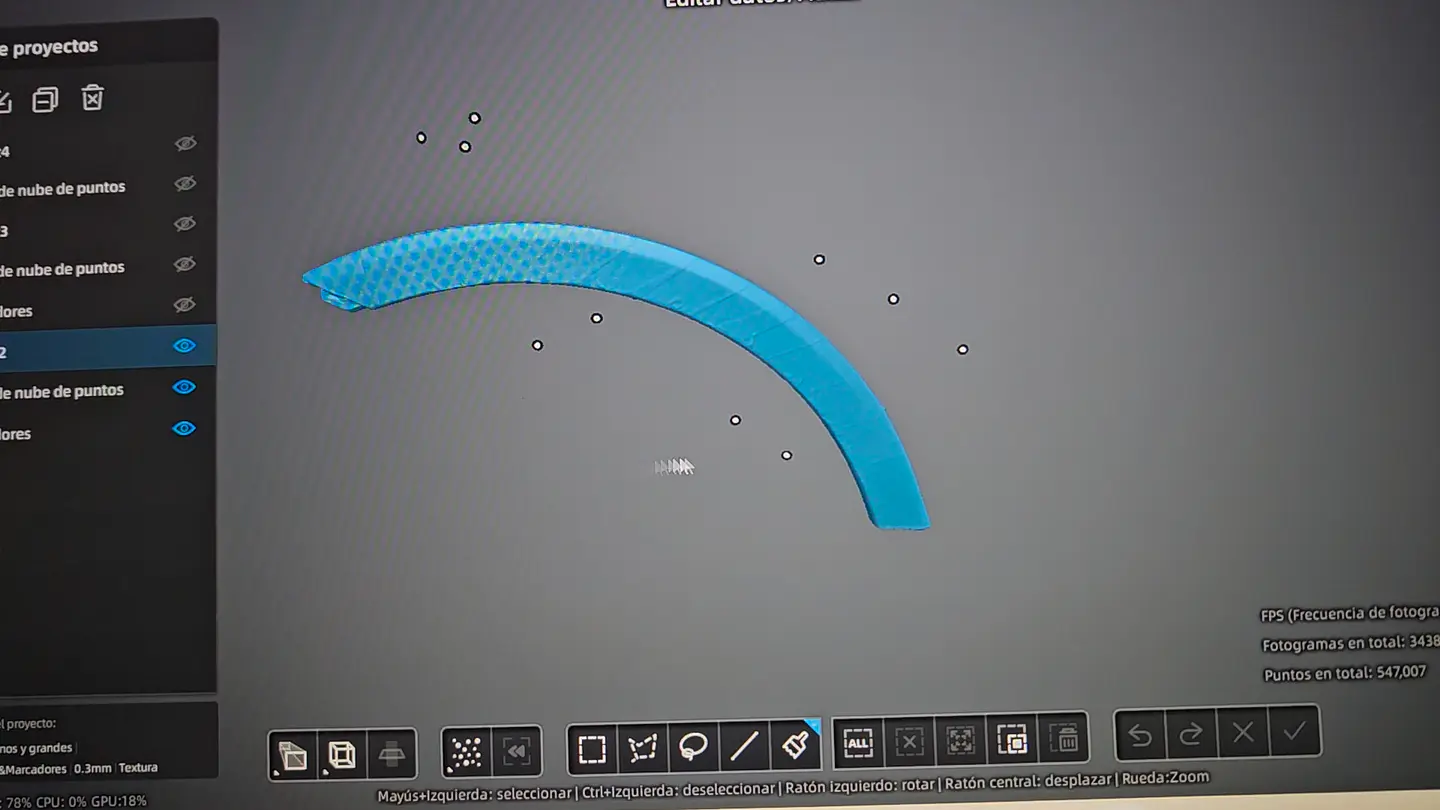Screen dimensions: 1440x810
Task: Delete selected points with trash icon
Action: point(1066,740)
